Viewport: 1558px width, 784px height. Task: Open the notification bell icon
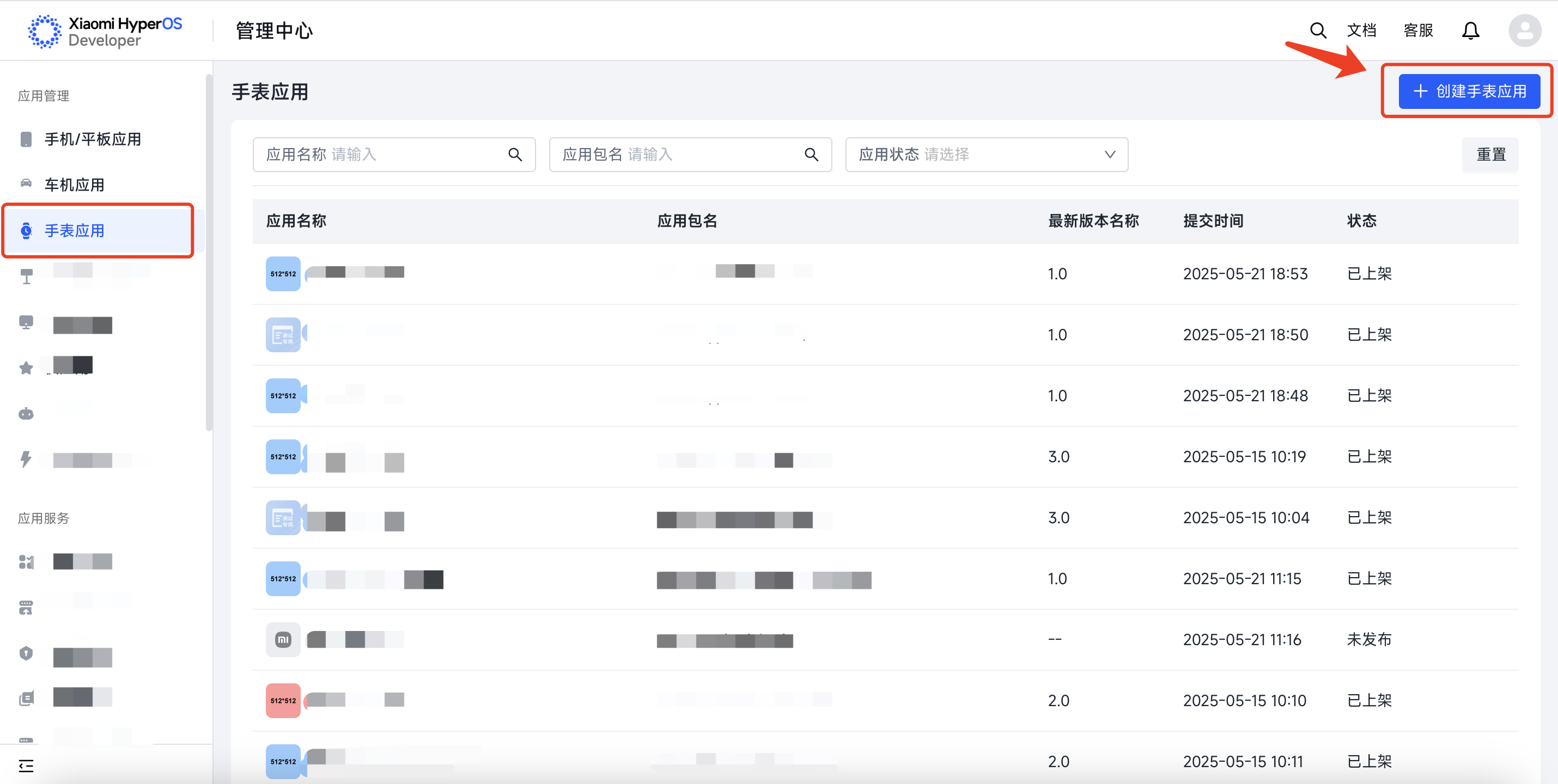[1470, 30]
